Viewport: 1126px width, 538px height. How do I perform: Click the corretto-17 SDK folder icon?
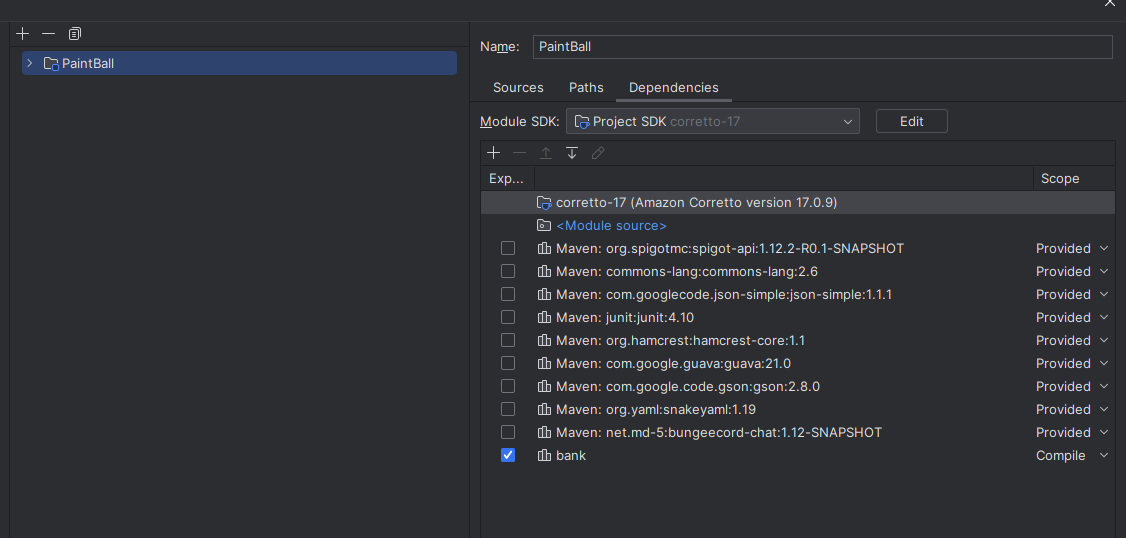544,203
